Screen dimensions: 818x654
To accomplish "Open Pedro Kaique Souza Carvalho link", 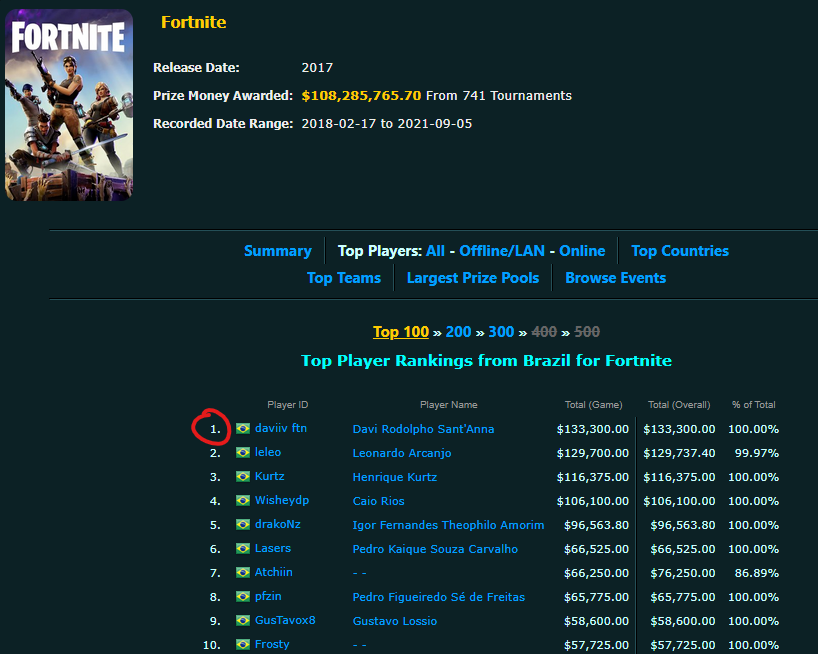I will click(x=435, y=549).
